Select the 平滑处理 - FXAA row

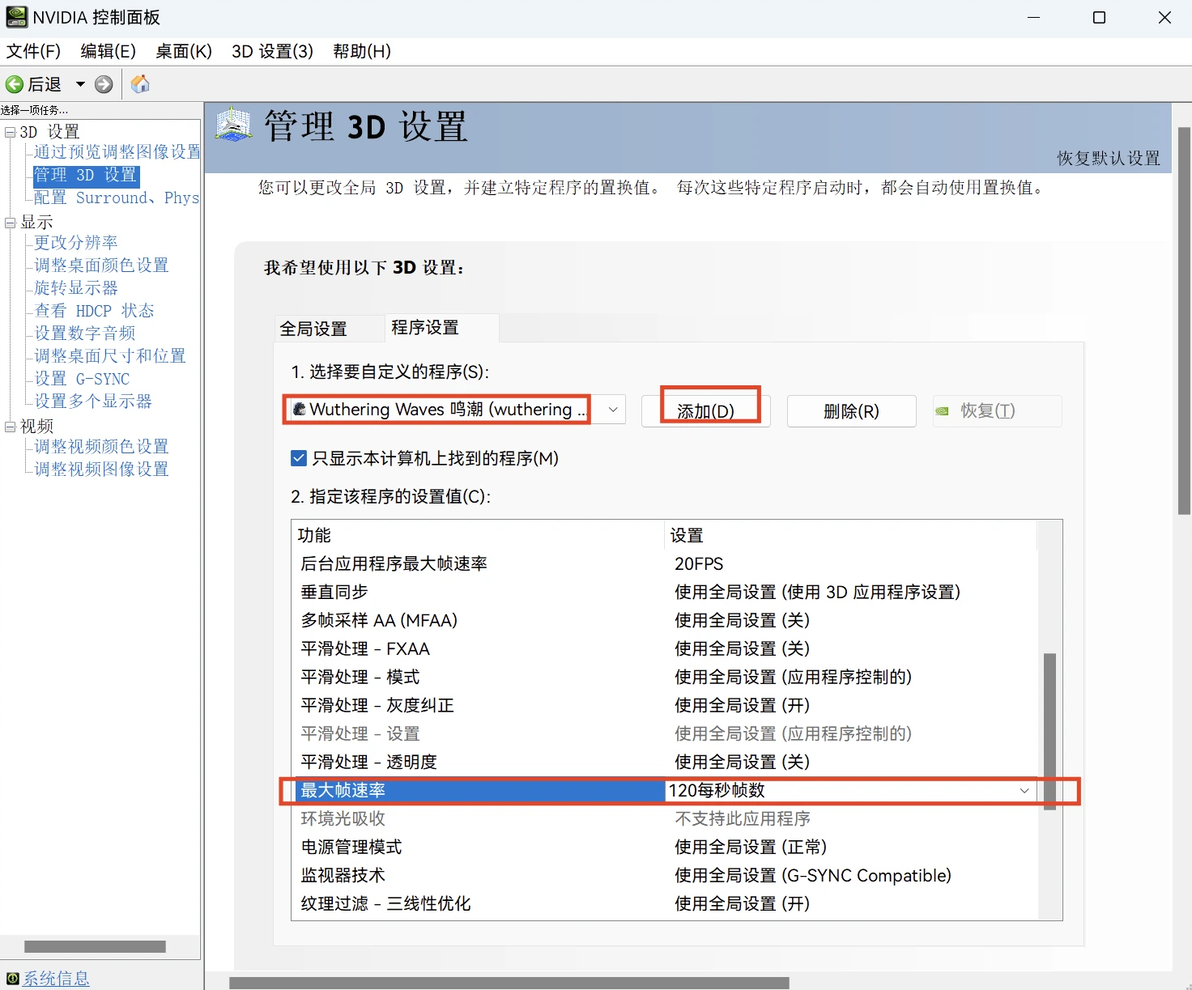point(663,649)
